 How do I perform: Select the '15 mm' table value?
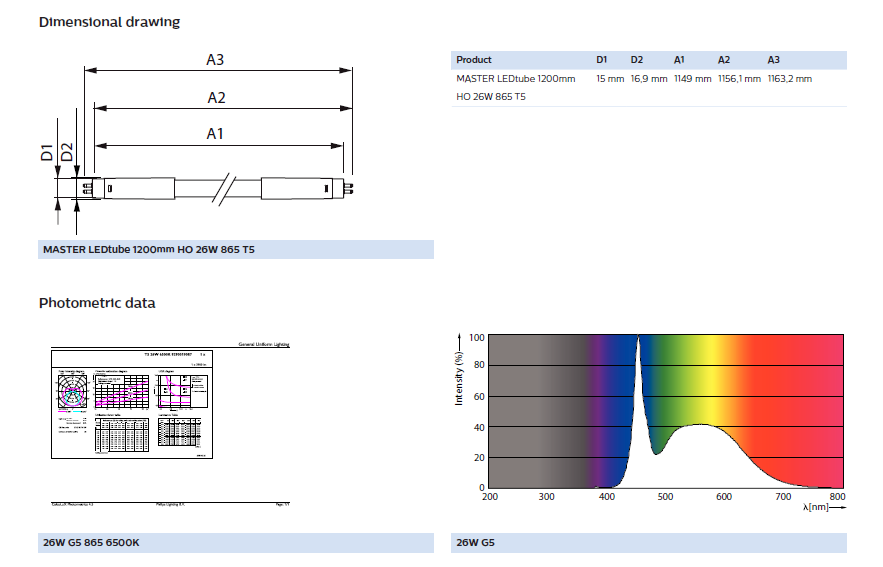coord(610,79)
